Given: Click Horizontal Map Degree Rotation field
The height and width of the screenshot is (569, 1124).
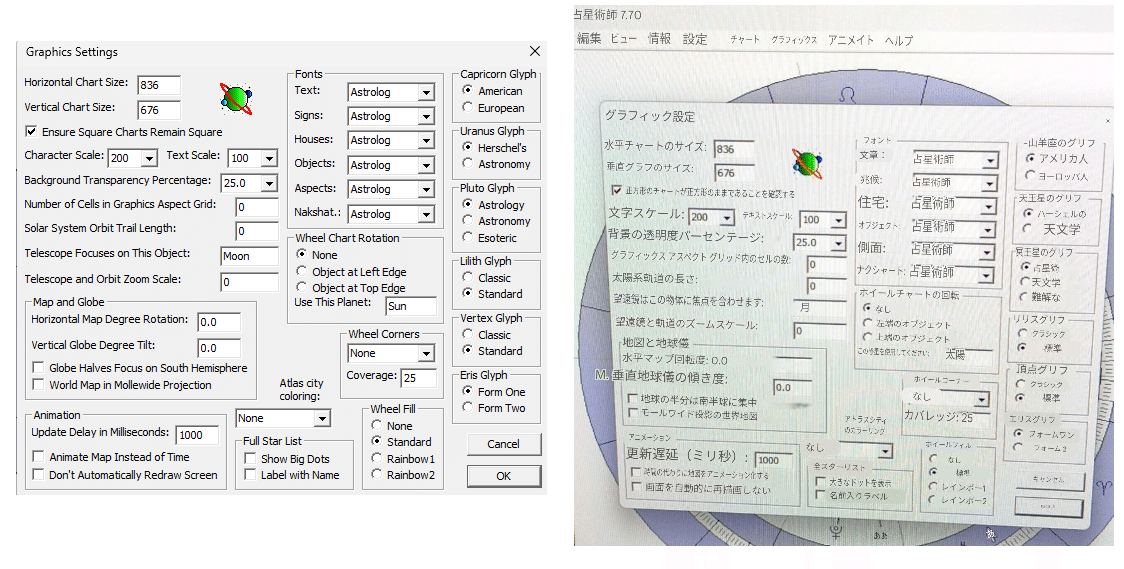Looking at the screenshot, I should click(219, 322).
